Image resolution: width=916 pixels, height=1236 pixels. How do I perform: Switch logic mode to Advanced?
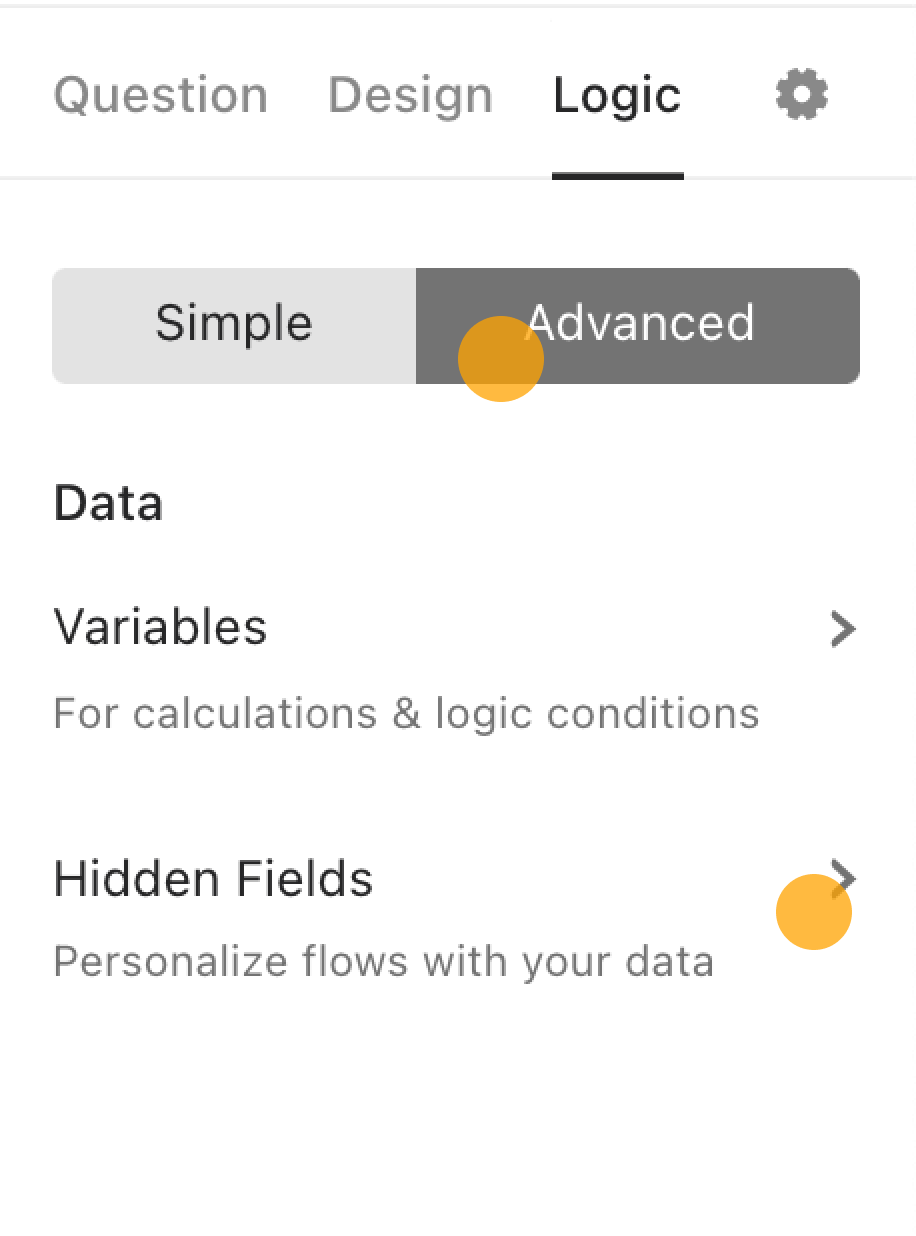point(638,325)
